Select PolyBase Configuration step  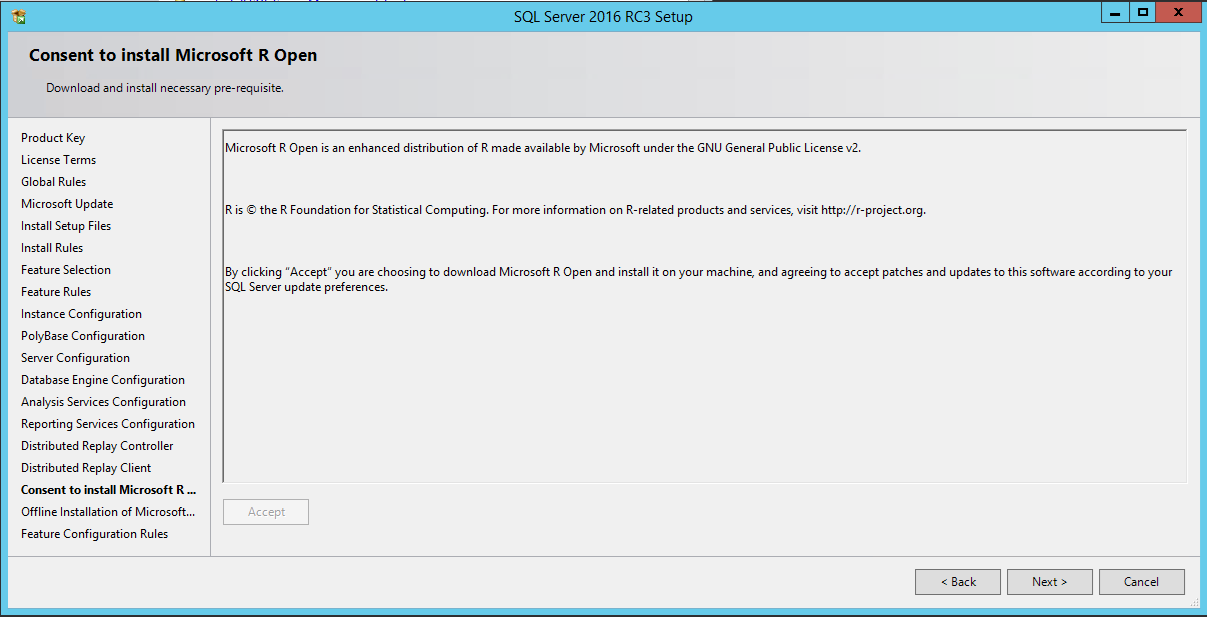pyautogui.click(x=83, y=336)
